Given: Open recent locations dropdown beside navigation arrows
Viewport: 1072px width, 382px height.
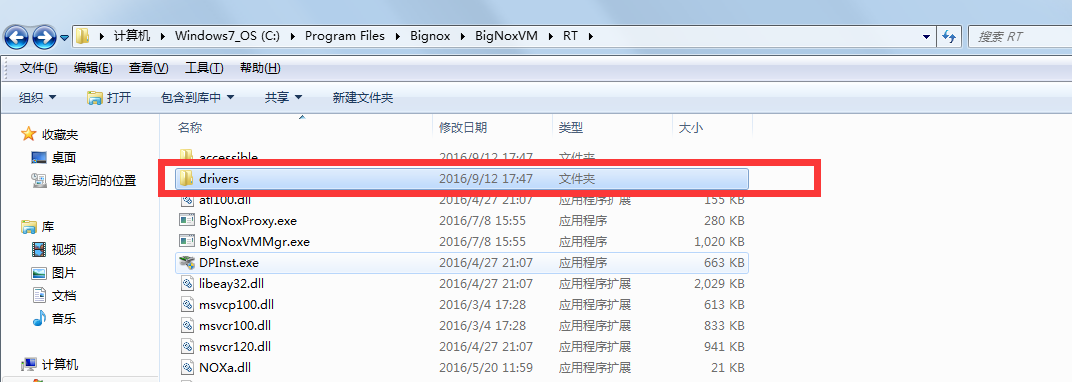Looking at the screenshot, I should pos(64,37).
